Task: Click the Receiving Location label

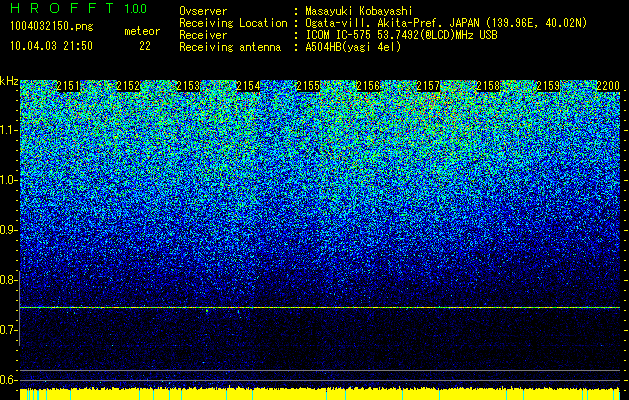Action: coord(233,23)
